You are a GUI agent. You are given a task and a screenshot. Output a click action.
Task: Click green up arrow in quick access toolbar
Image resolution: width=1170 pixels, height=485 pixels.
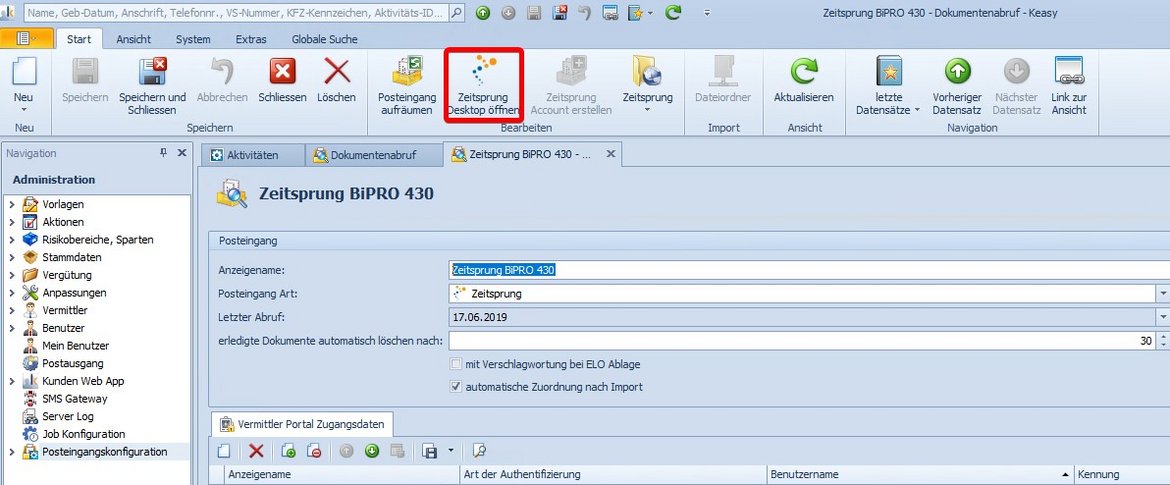(x=483, y=13)
